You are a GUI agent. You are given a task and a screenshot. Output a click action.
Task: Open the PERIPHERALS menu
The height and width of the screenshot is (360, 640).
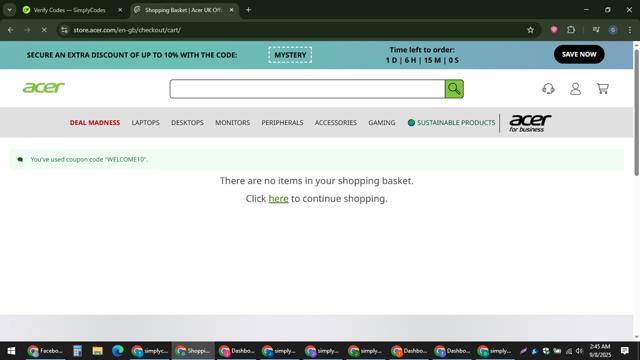pyautogui.click(x=282, y=122)
